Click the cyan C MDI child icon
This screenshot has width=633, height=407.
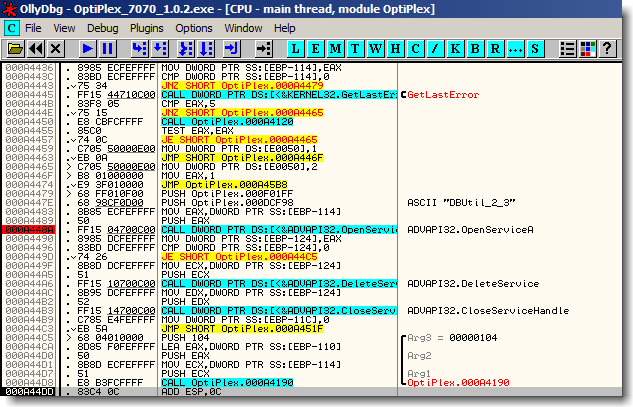pos(11,28)
